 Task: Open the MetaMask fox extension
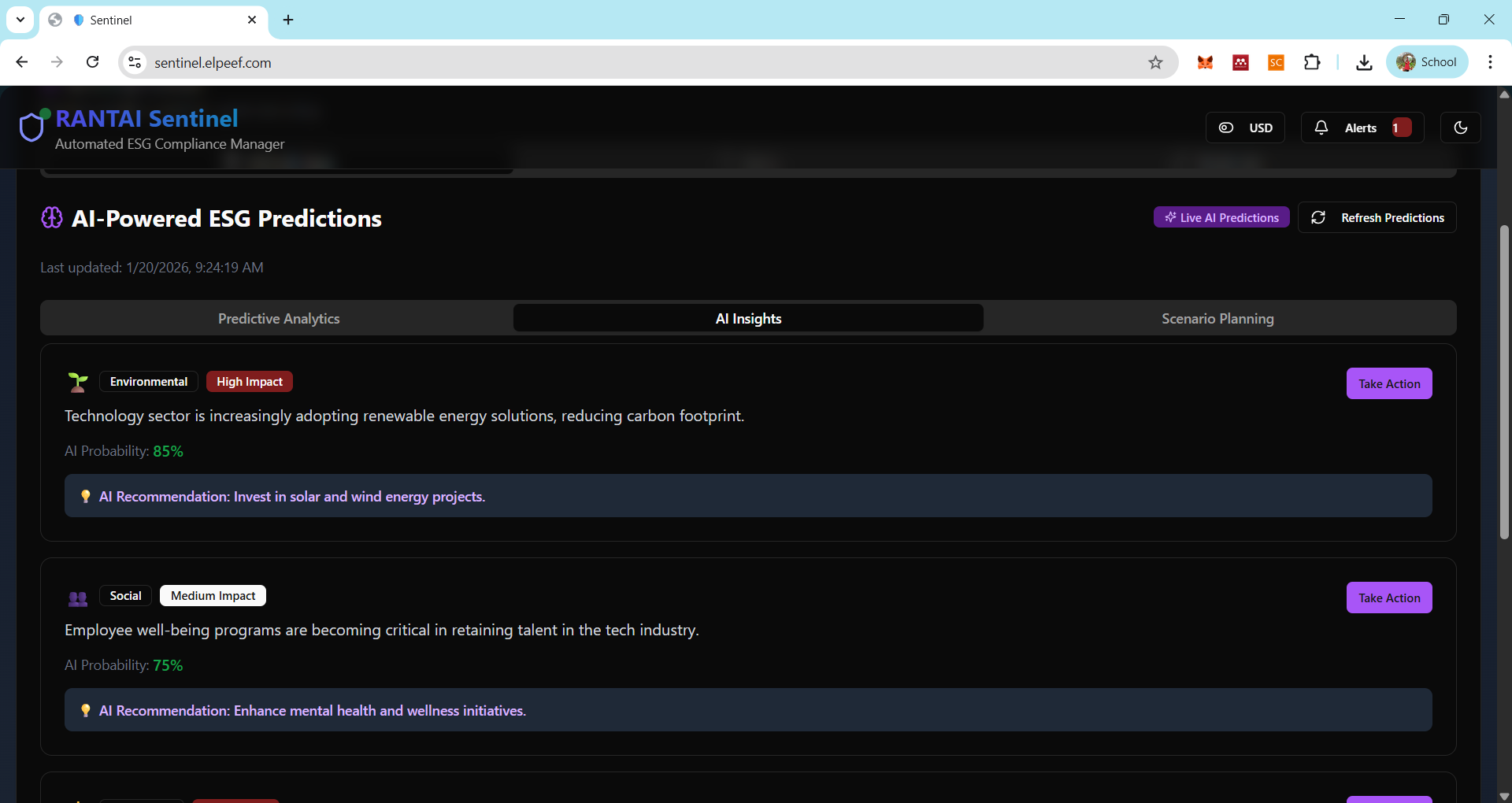point(1205,62)
